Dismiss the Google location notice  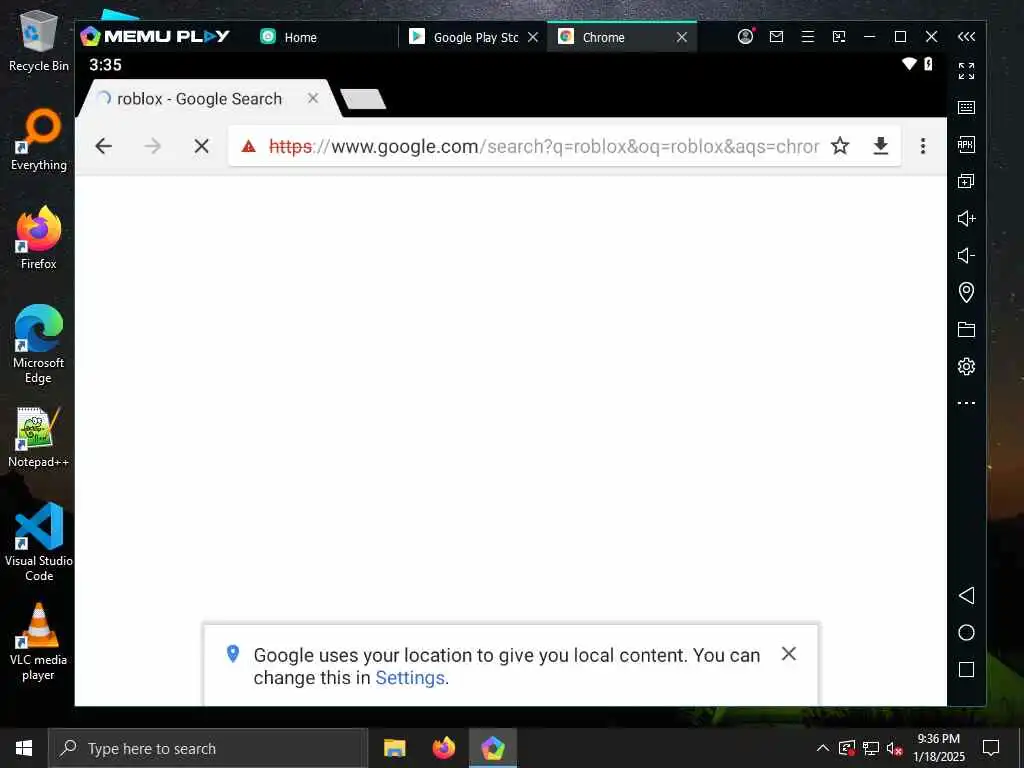click(x=788, y=654)
